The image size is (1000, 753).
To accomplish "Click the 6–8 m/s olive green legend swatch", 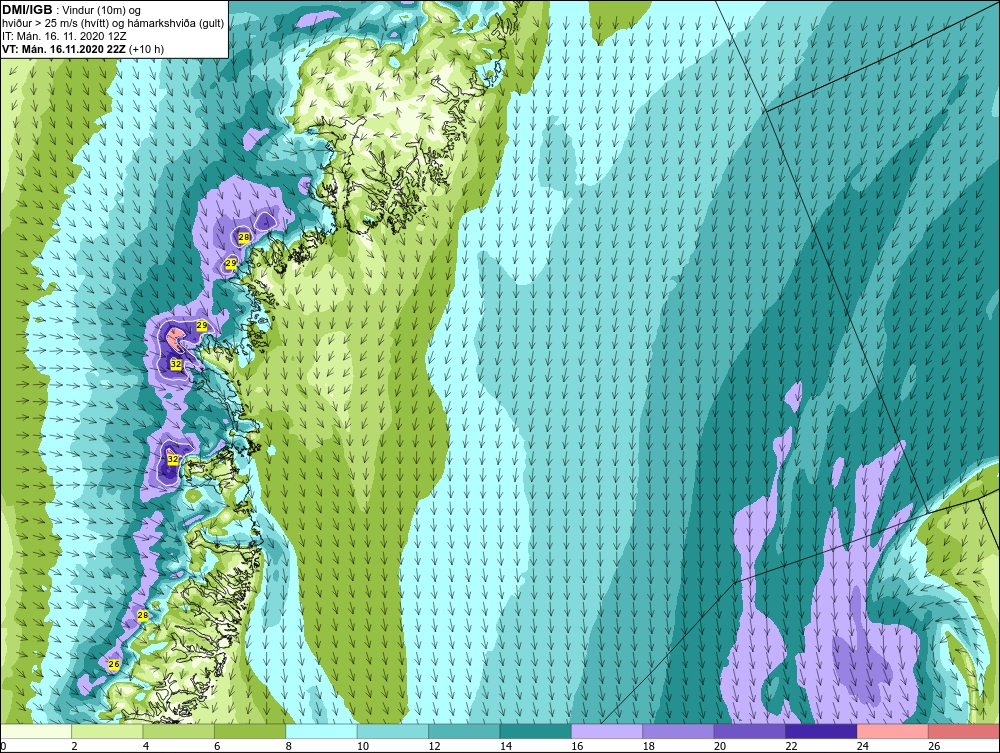I will [x=250, y=731].
